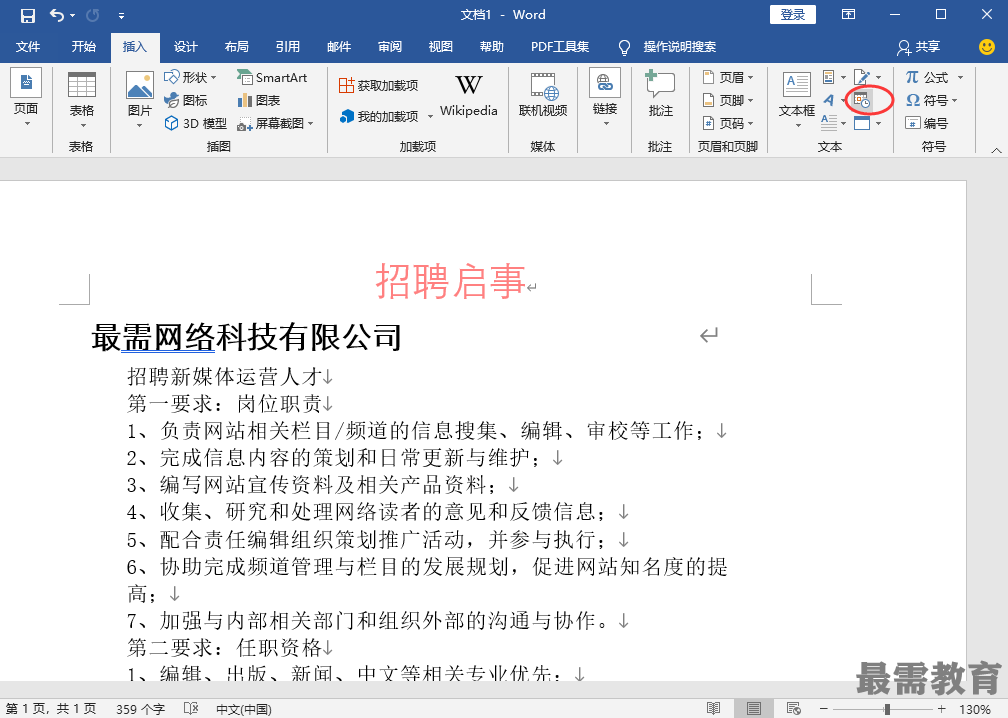Image resolution: width=1008 pixels, height=718 pixels.
Task: Click the smiley feedback icon
Action: click(987, 46)
